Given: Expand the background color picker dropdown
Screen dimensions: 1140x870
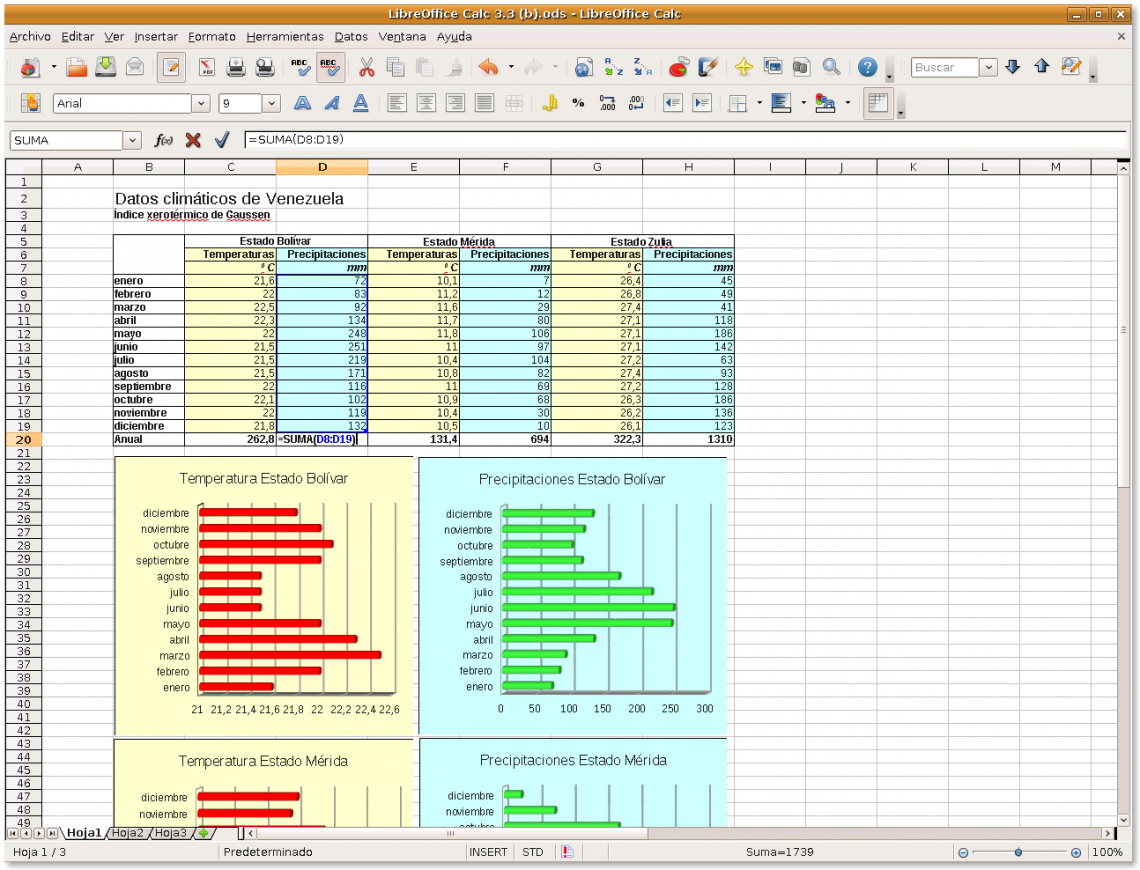Looking at the screenshot, I should [846, 102].
